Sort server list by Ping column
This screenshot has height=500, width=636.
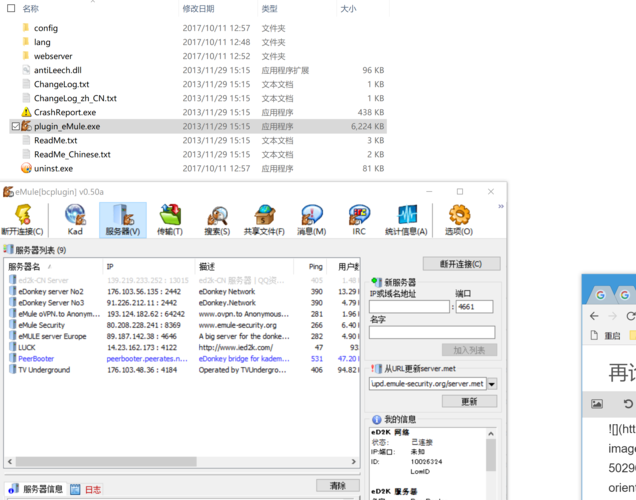click(316, 267)
